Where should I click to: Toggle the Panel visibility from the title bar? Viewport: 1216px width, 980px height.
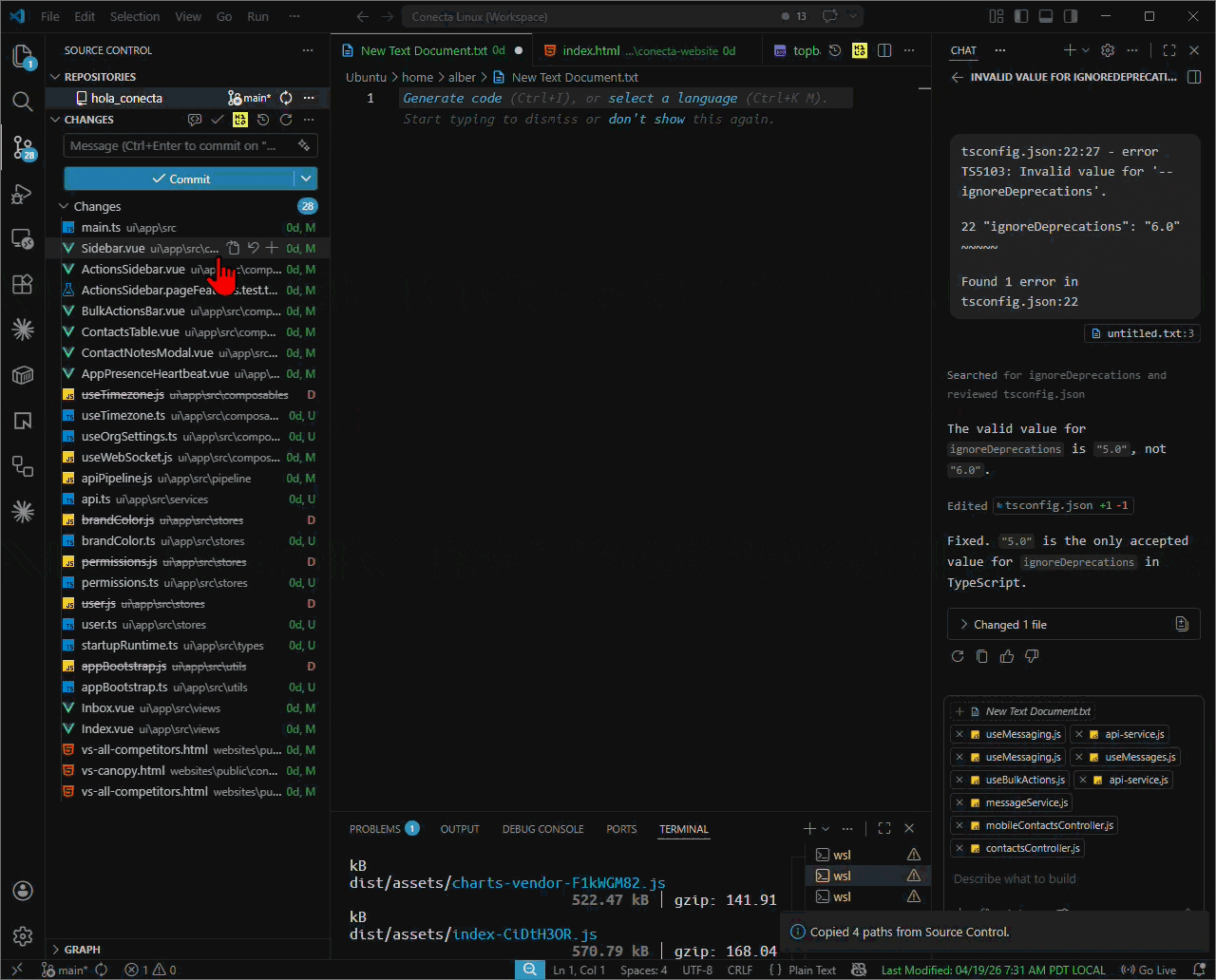(1046, 16)
